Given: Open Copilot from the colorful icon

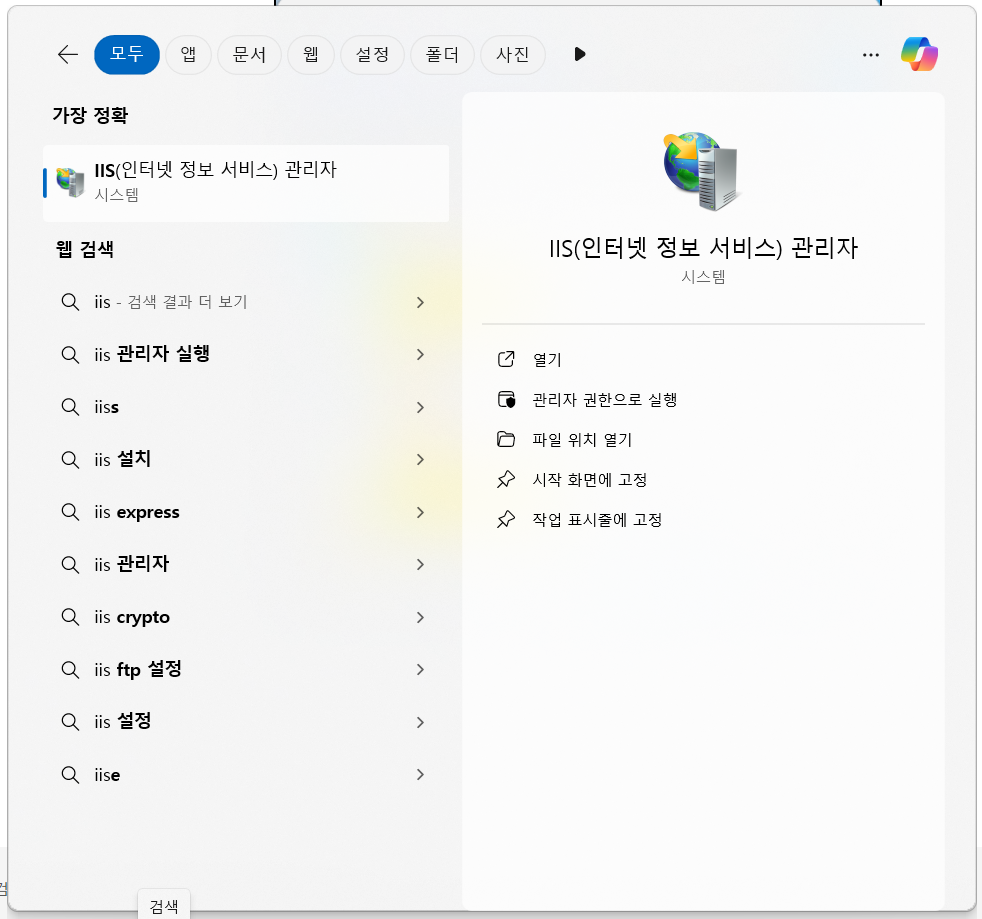Looking at the screenshot, I should pos(919,54).
